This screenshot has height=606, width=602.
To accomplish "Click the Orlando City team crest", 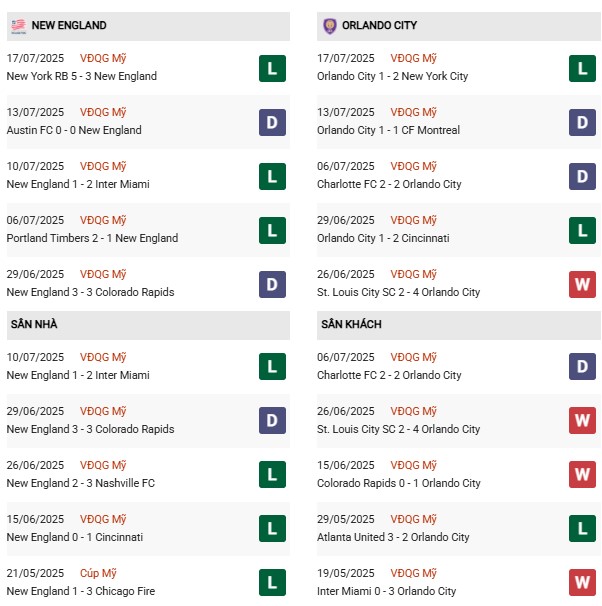I will [x=329, y=25].
